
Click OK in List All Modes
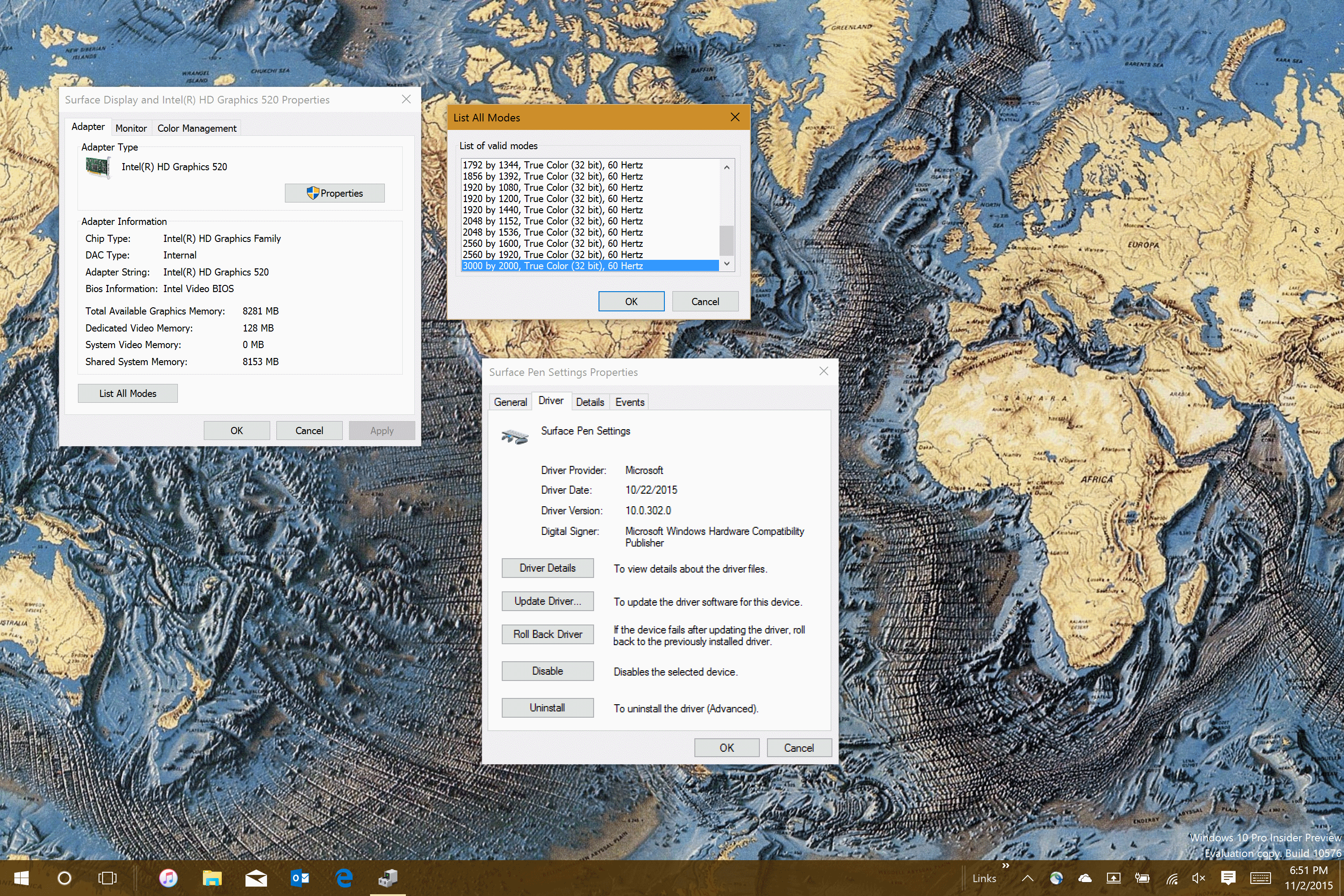pos(631,301)
